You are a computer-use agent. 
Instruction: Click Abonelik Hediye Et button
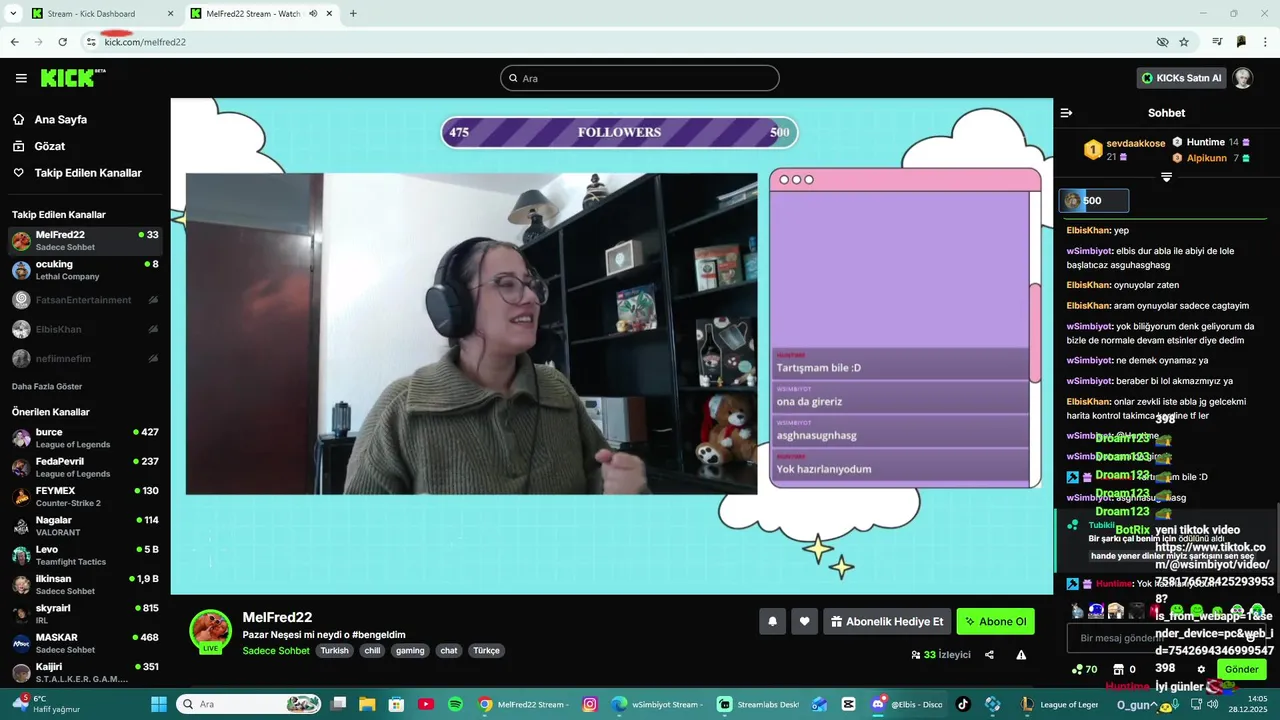pos(886,621)
